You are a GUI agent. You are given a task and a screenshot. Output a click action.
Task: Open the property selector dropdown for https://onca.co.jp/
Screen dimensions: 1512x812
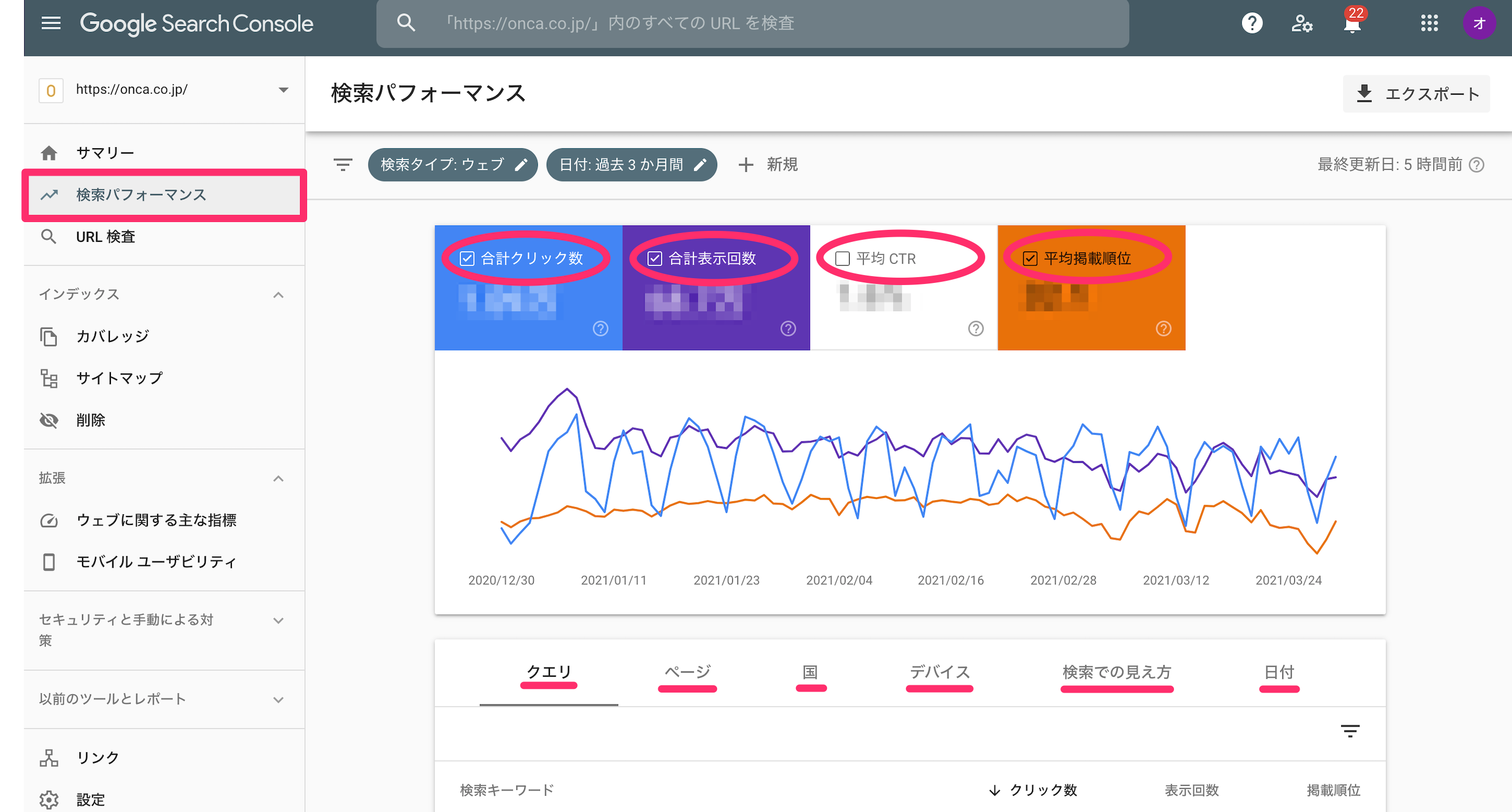coord(165,90)
